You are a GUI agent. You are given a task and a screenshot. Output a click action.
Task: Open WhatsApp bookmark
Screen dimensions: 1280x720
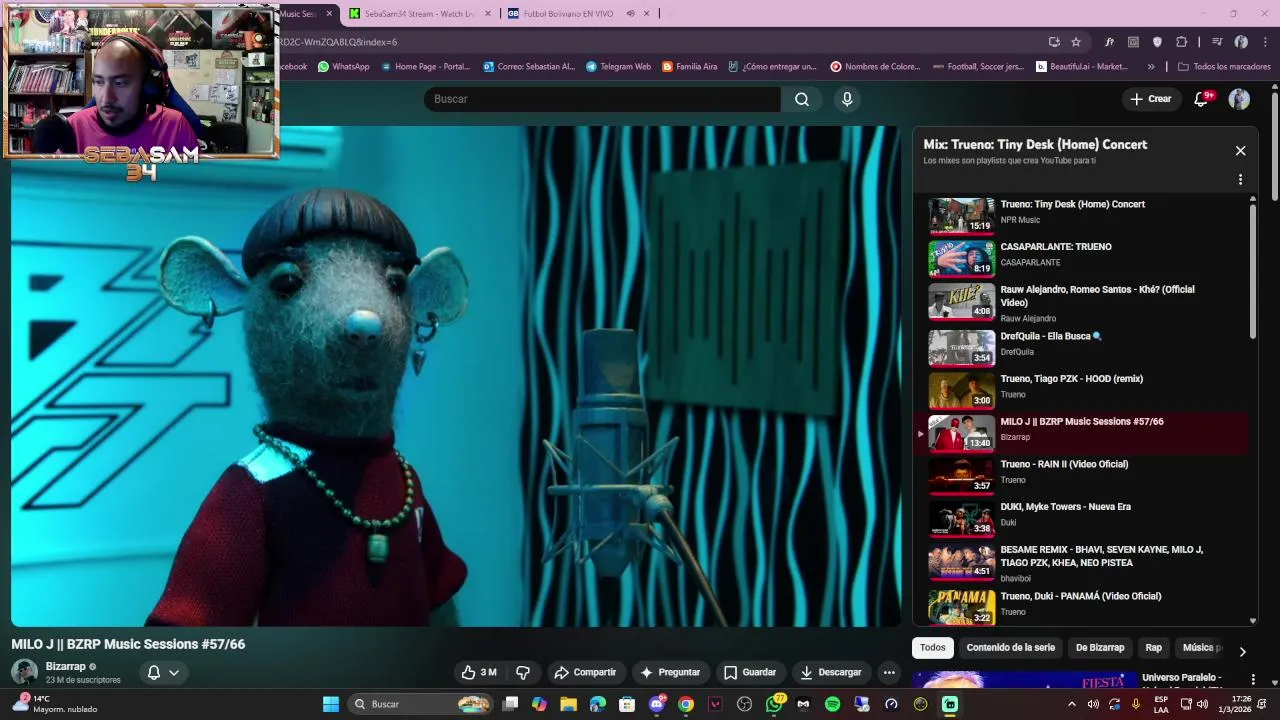point(343,67)
